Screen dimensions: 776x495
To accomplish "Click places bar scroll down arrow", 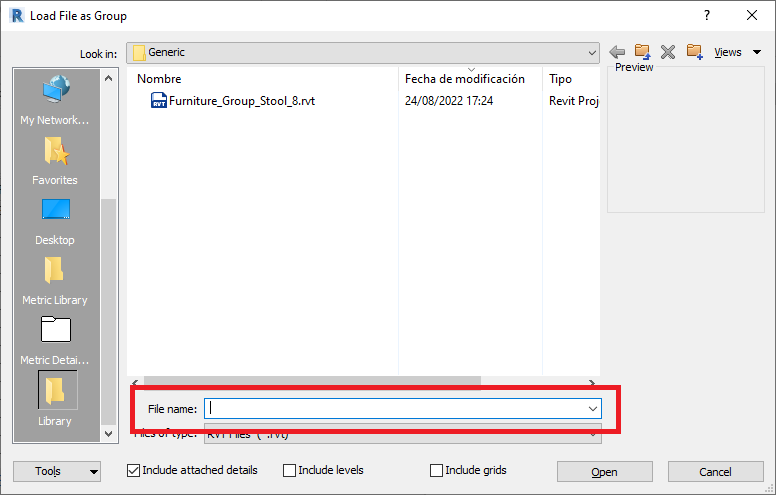I will pos(108,434).
